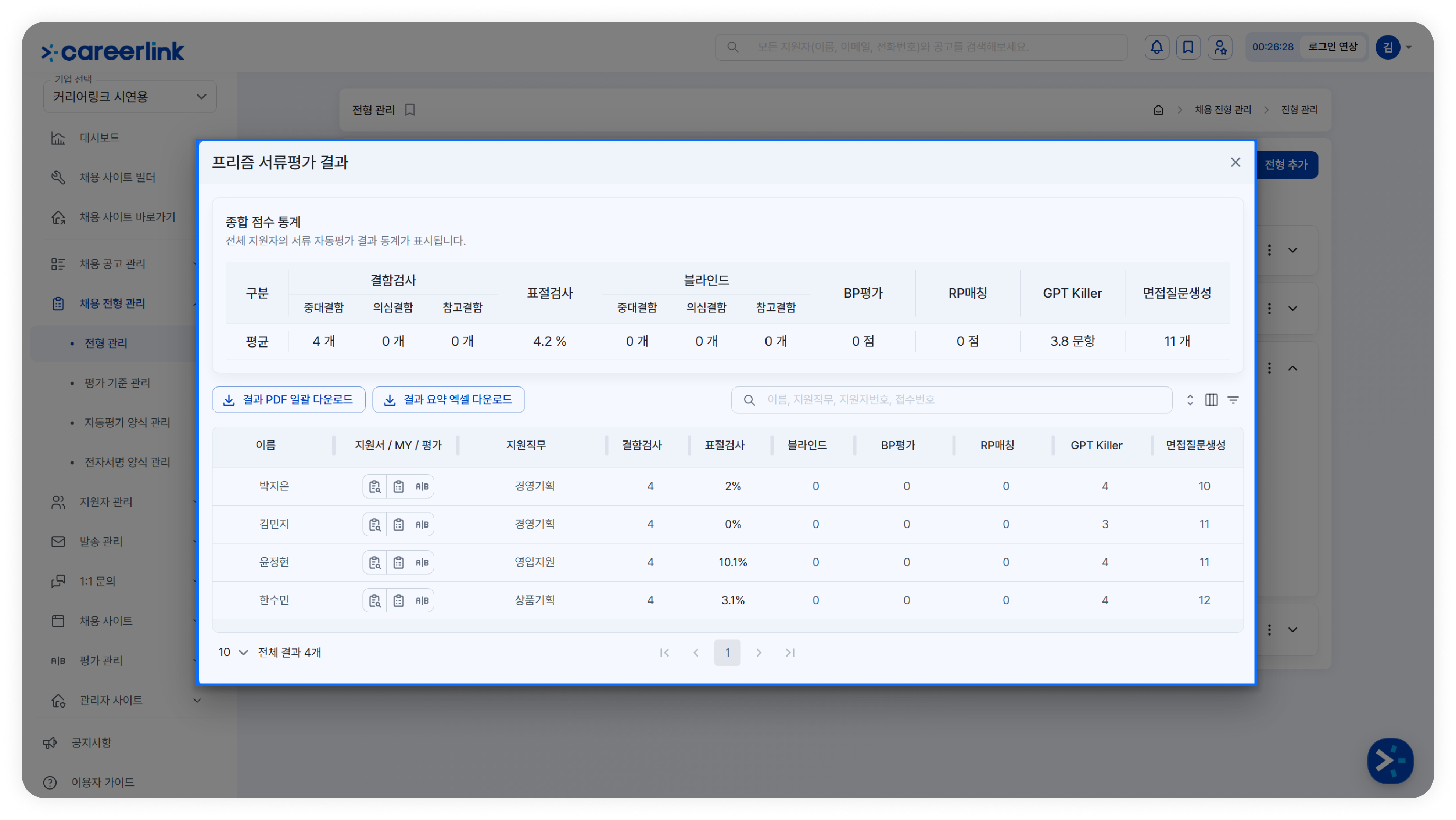Select 자동평가 양식 관리 submenu item
Screen dimensions: 1456x820
click(127, 422)
